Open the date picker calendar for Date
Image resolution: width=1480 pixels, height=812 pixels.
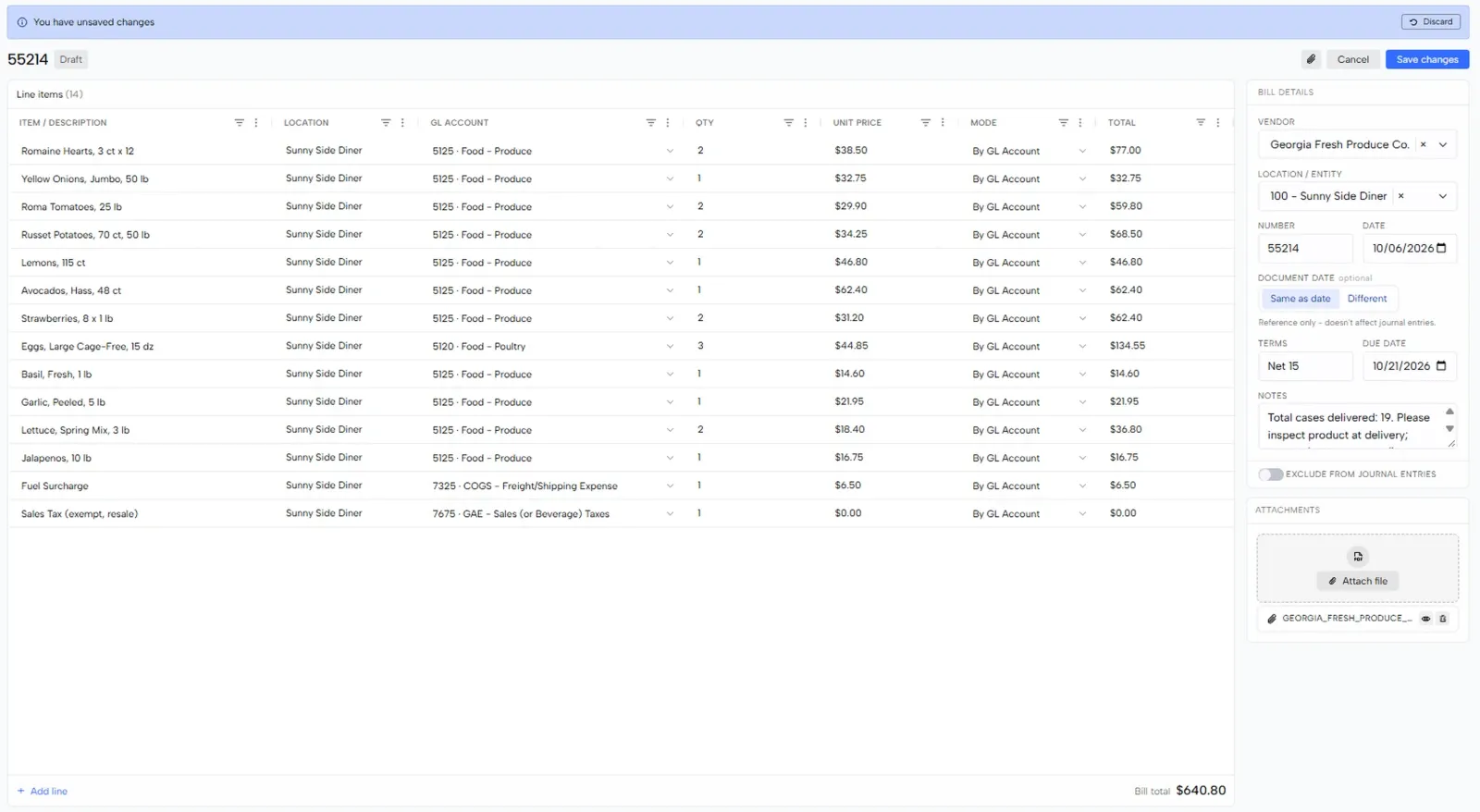click(1441, 248)
